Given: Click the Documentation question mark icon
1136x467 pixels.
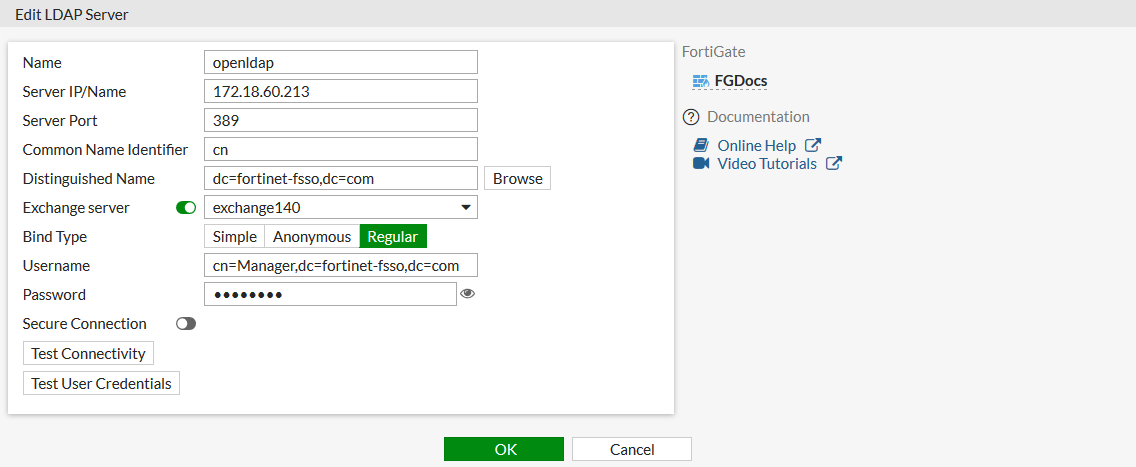Looking at the screenshot, I should [690, 117].
